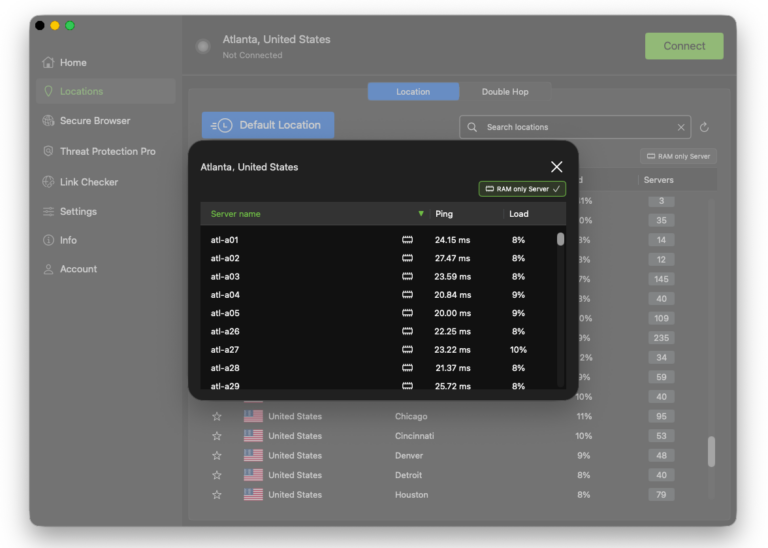Select the Denver city entry
The width and height of the screenshot is (768, 548).
tap(409, 455)
